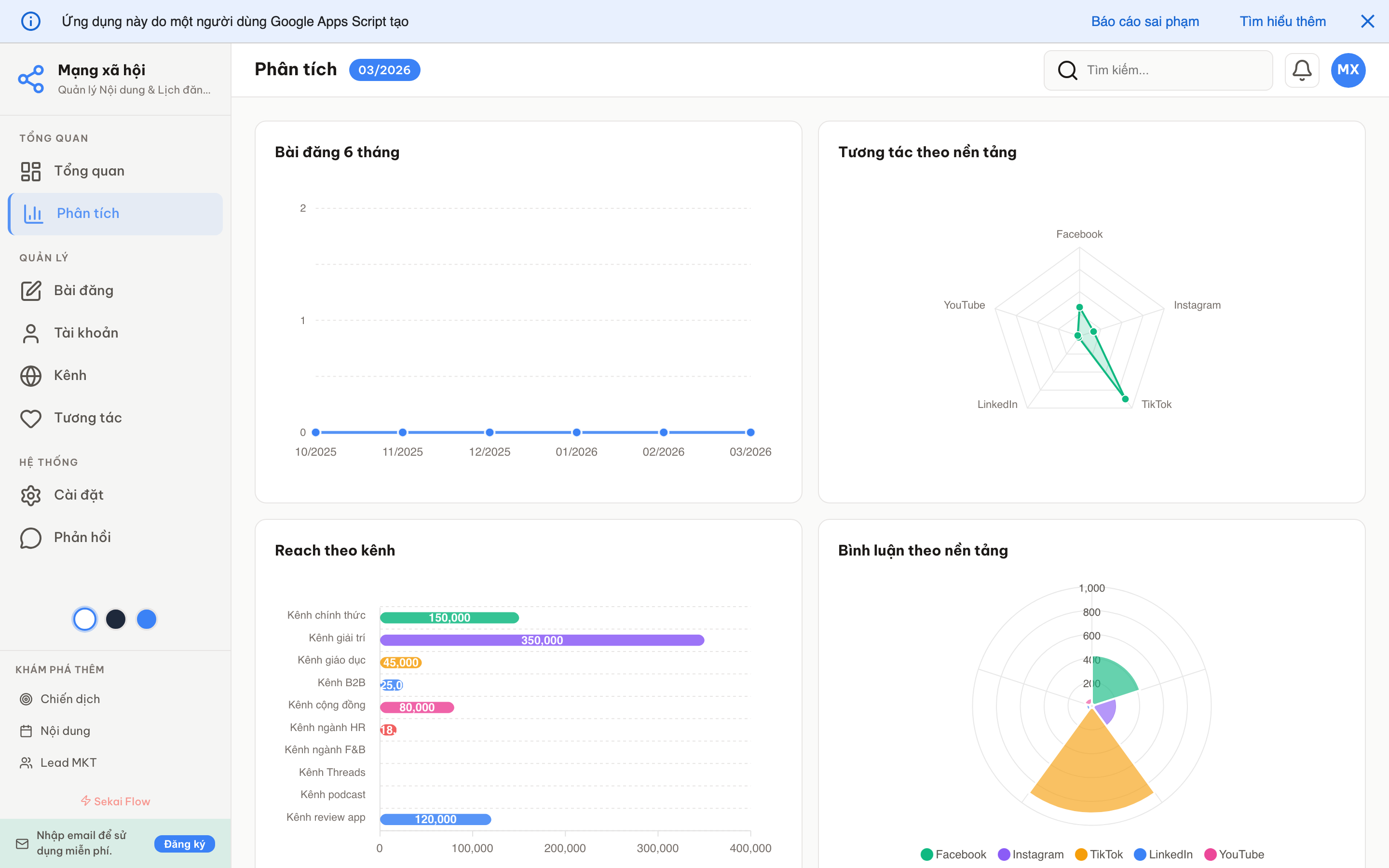Go to Tổng quan menu item

click(89, 171)
